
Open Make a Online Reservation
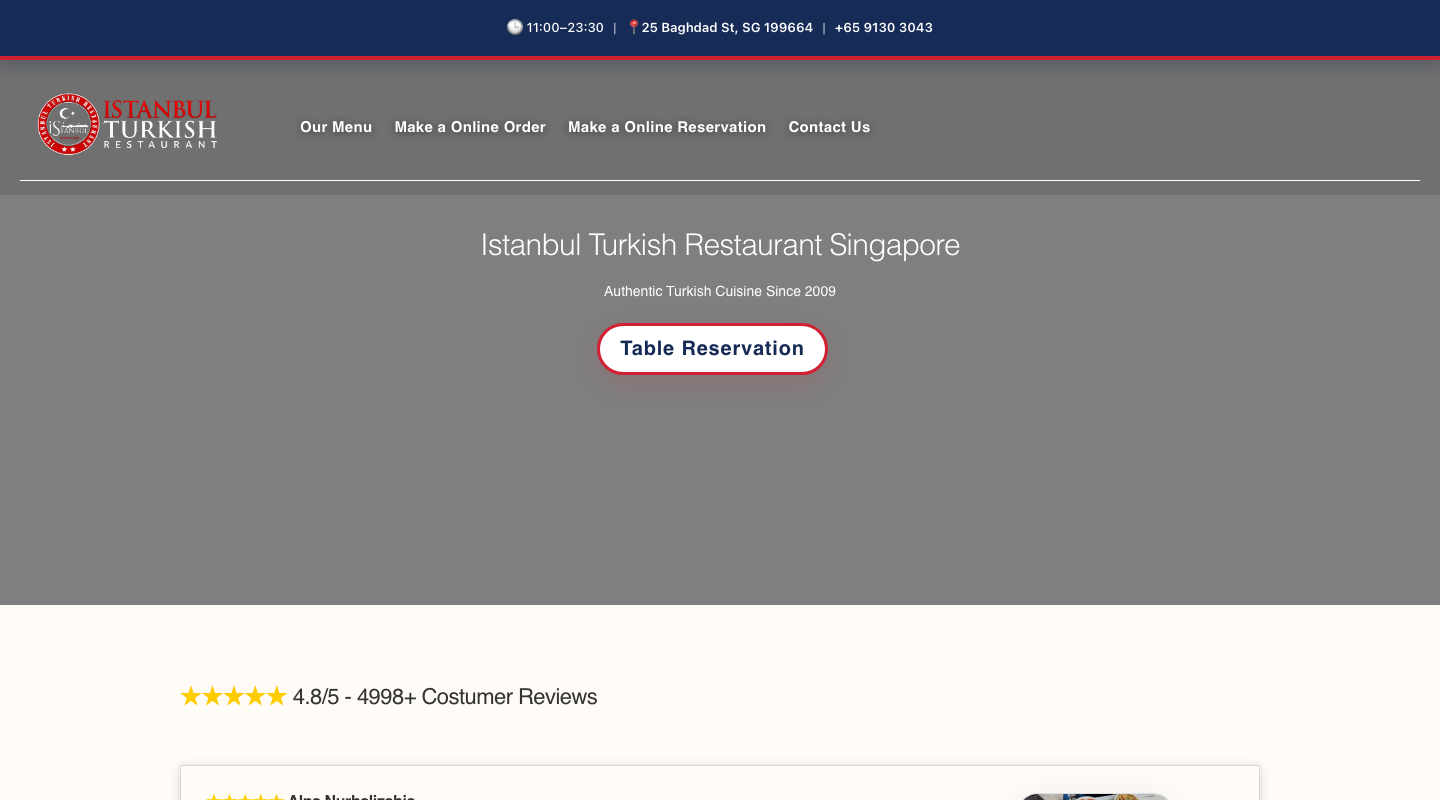point(667,127)
